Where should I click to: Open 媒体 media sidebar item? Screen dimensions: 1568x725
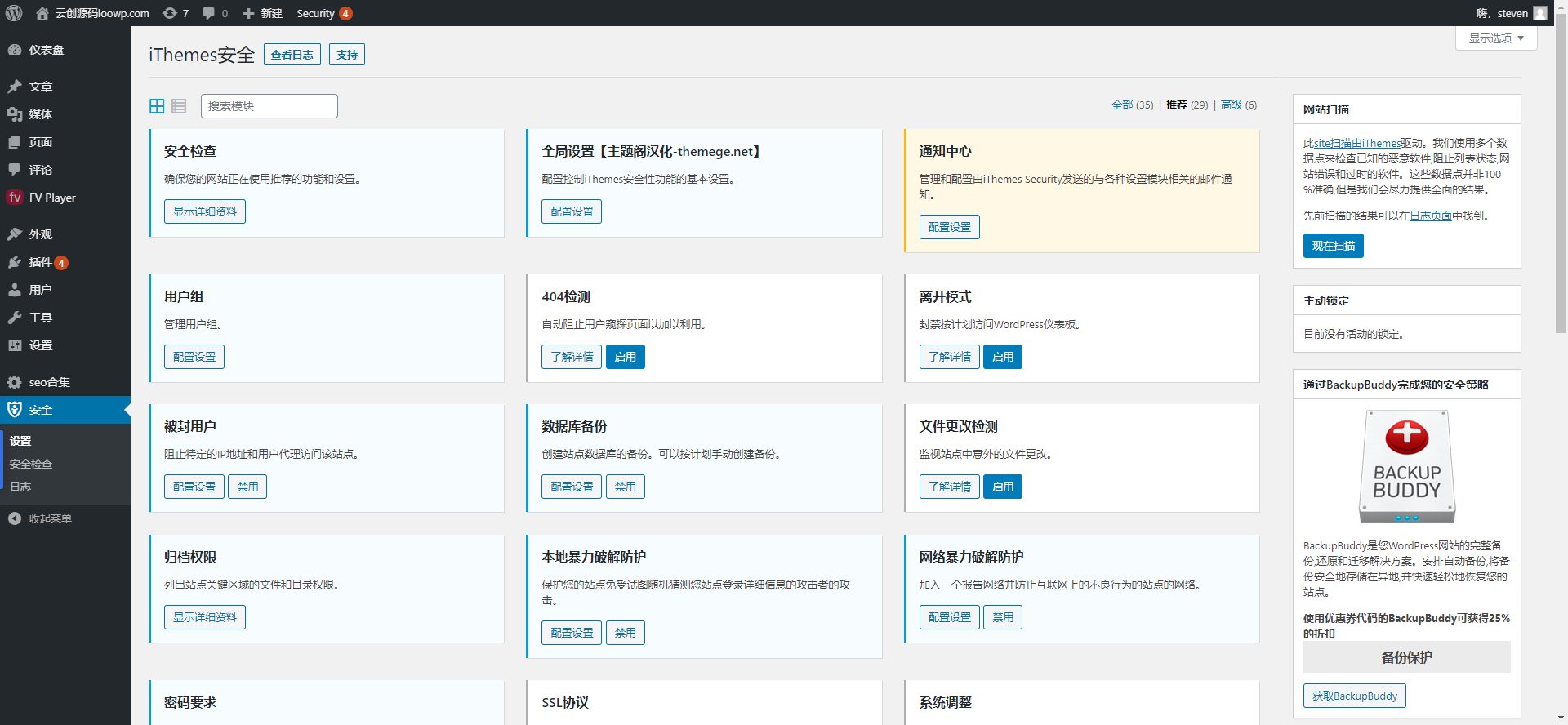[x=65, y=114]
